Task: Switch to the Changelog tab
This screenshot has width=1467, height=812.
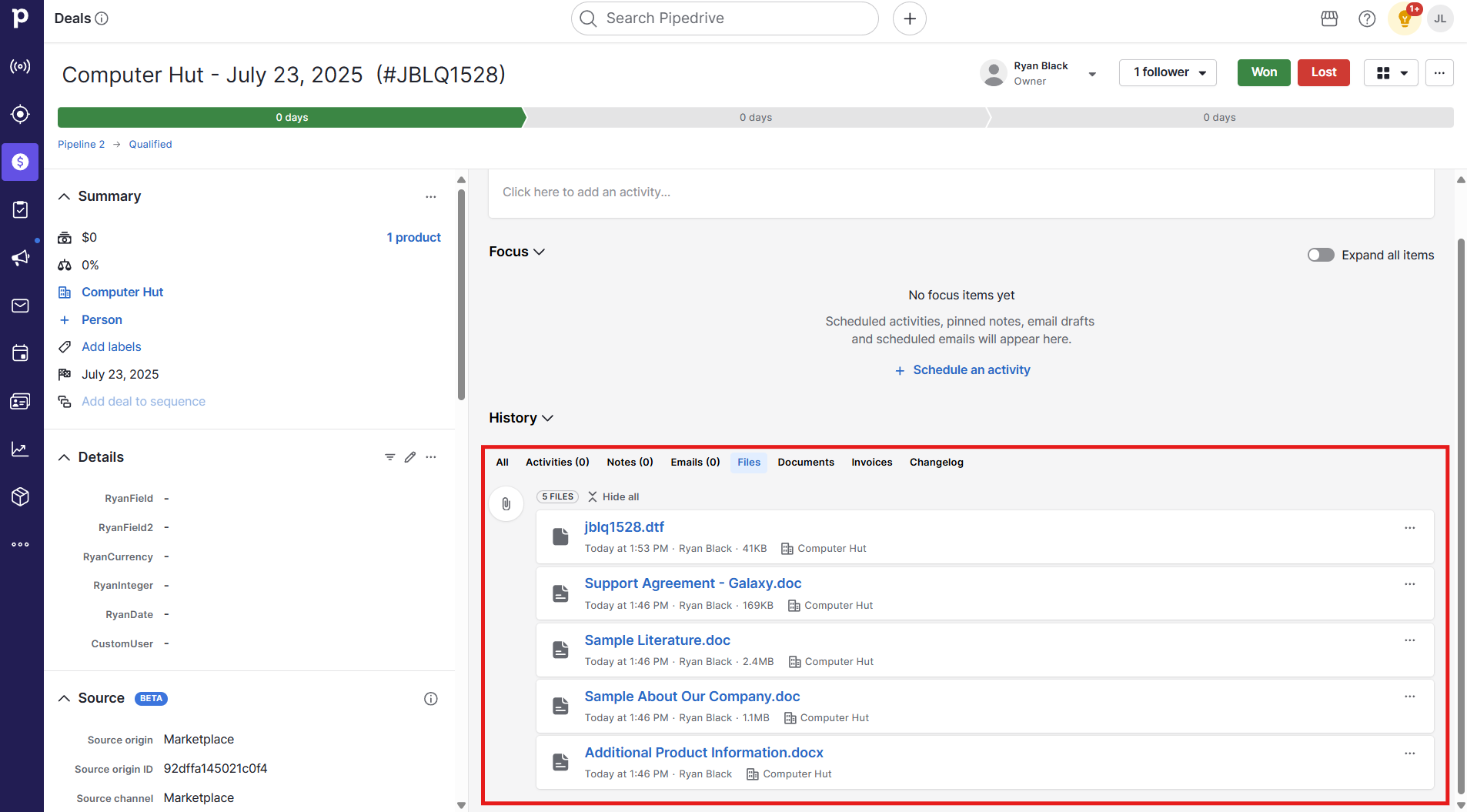Action: pyautogui.click(x=936, y=462)
